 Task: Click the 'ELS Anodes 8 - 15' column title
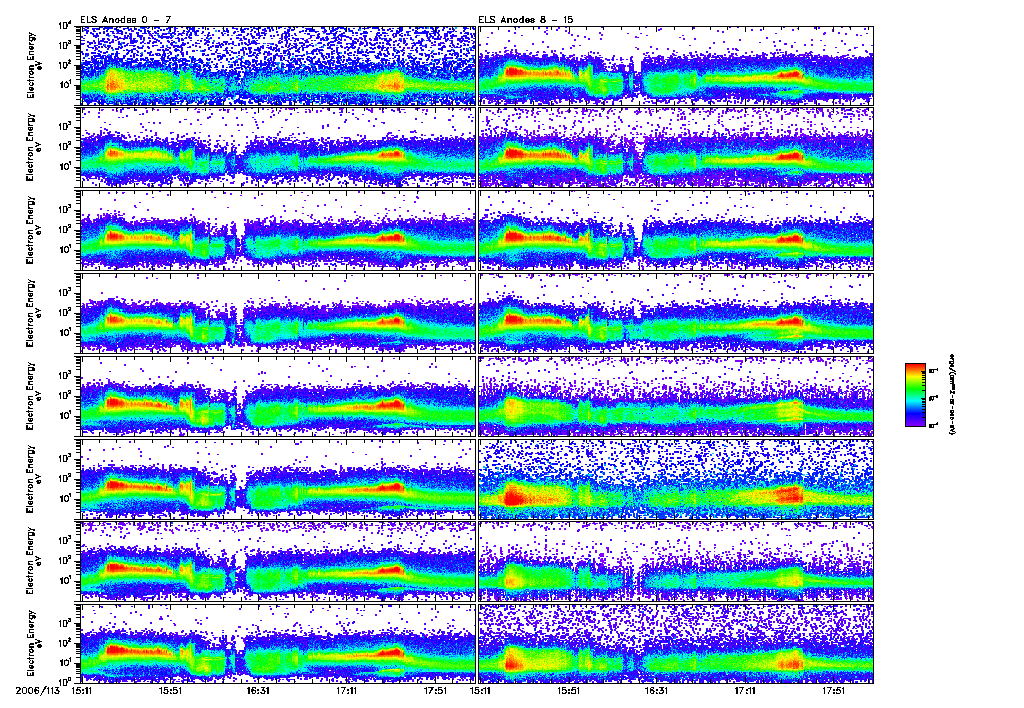(x=526, y=20)
